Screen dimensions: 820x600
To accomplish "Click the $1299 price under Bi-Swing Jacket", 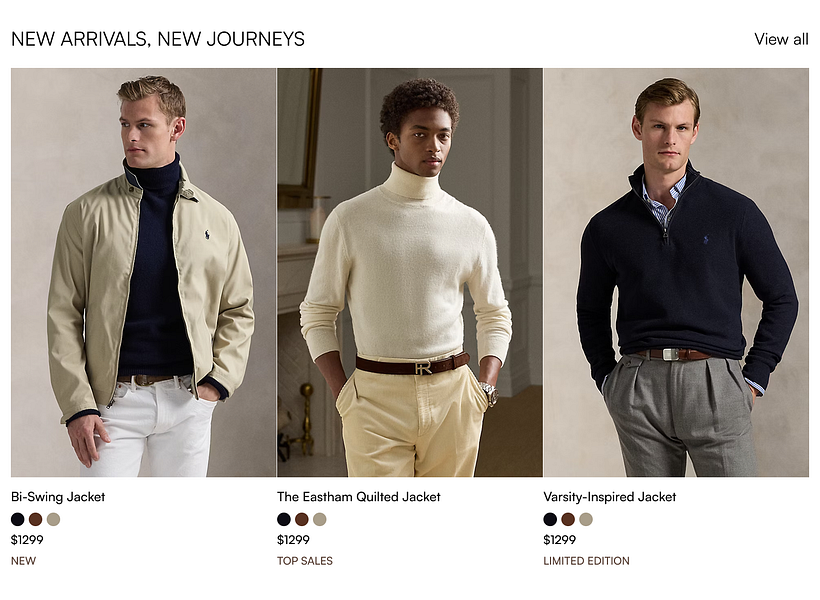I will click(27, 540).
